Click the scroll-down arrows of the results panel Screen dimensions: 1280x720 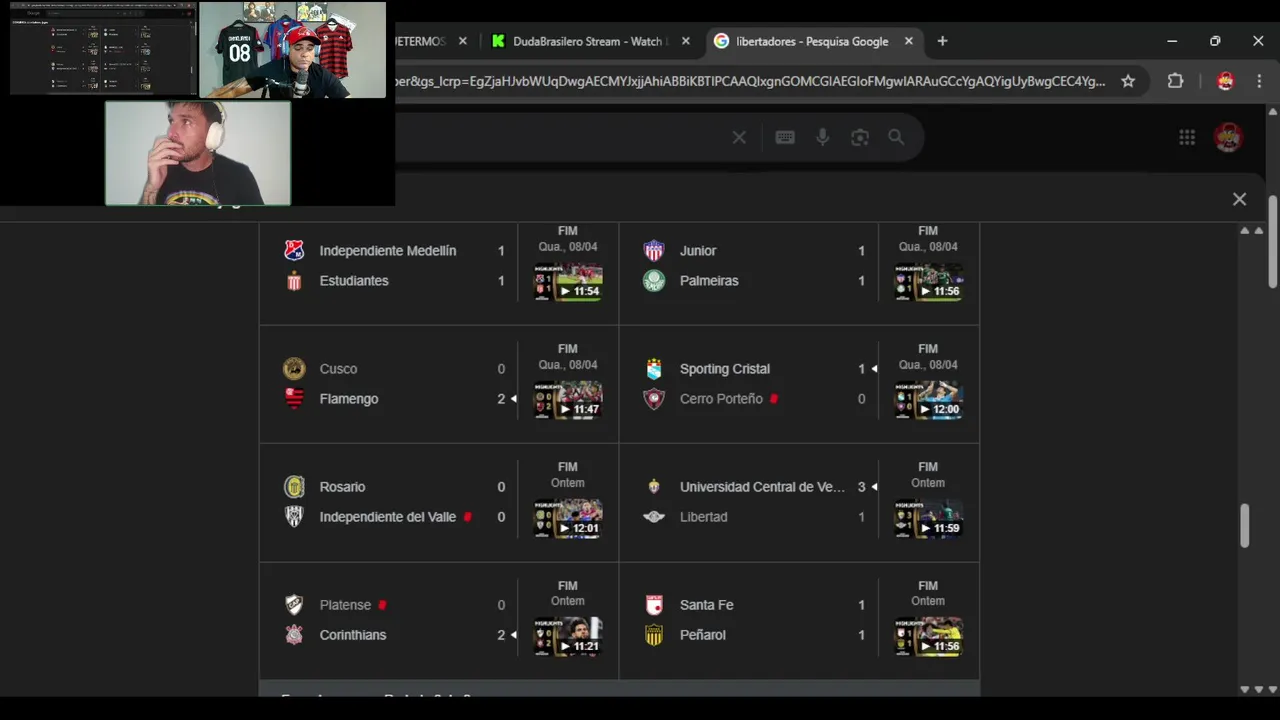tap(1245, 689)
